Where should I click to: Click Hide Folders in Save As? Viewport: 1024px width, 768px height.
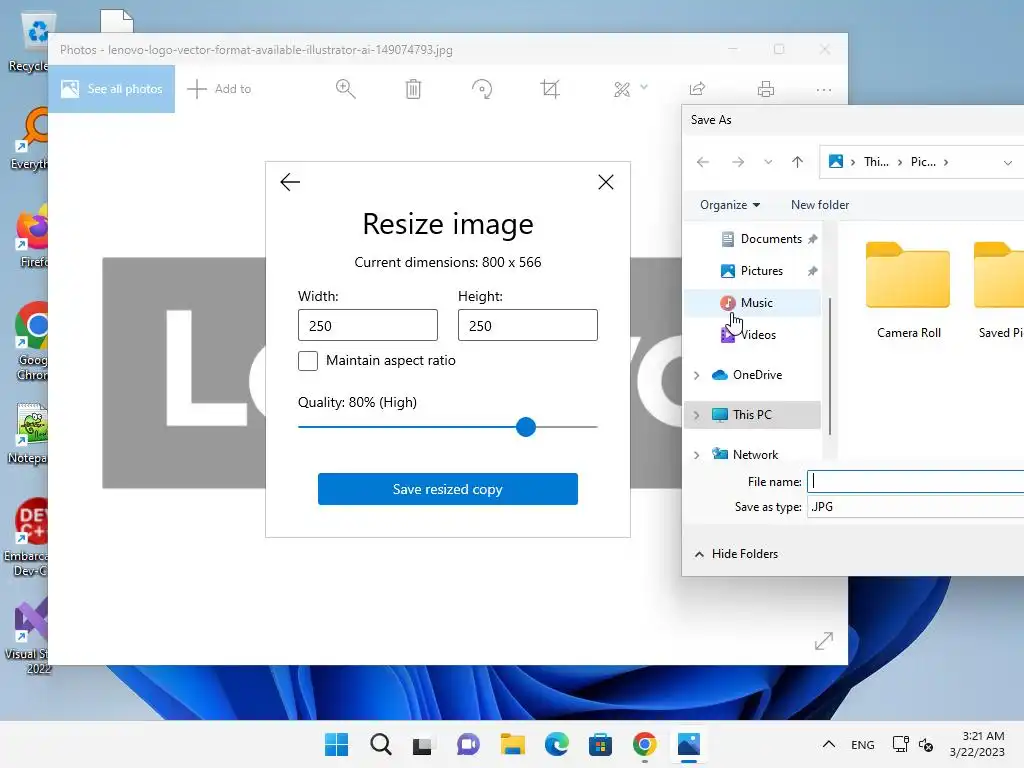pos(737,554)
